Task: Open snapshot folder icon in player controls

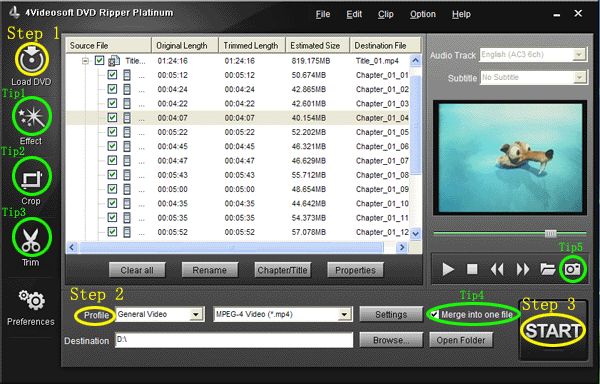Action: pyautogui.click(x=548, y=269)
